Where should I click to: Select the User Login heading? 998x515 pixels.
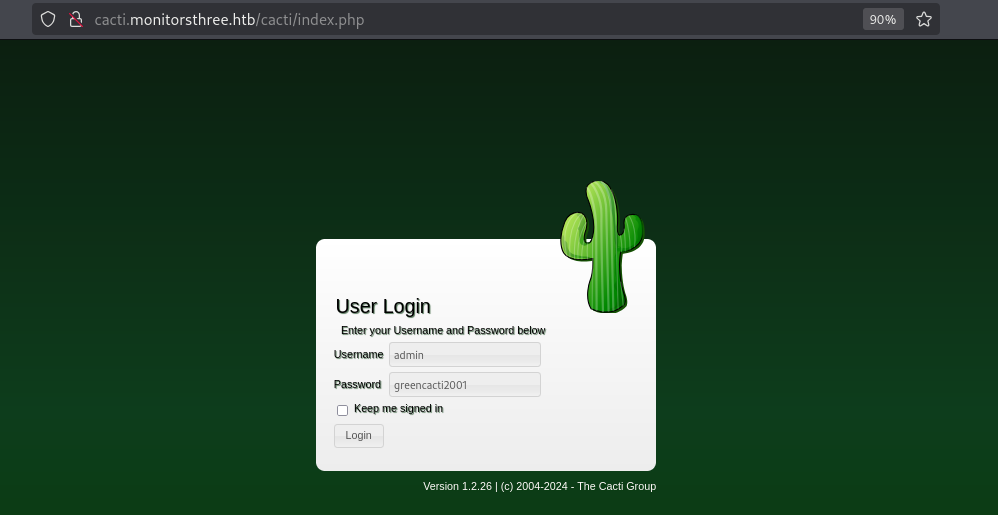tap(383, 306)
